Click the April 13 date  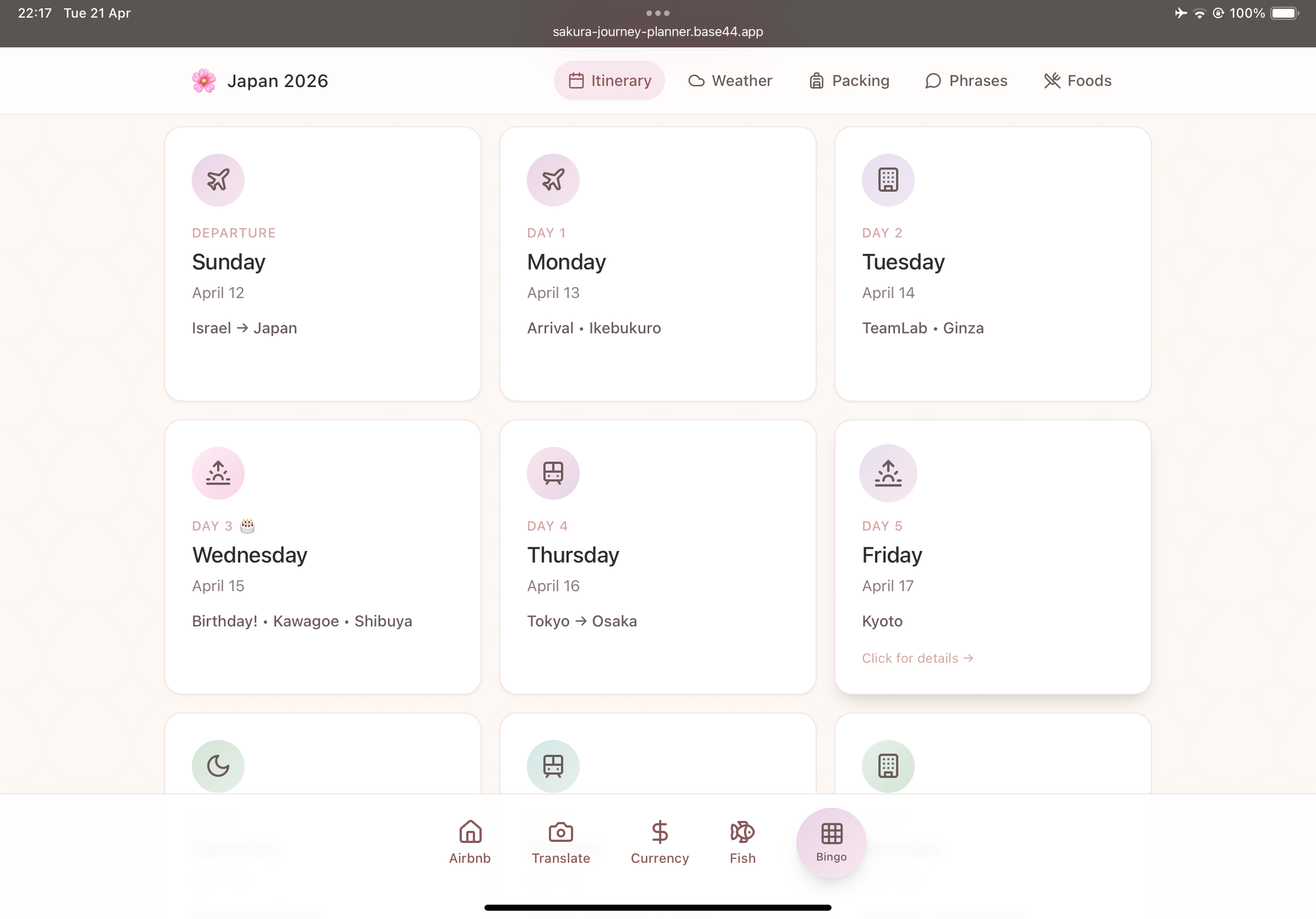click(553, 293)
